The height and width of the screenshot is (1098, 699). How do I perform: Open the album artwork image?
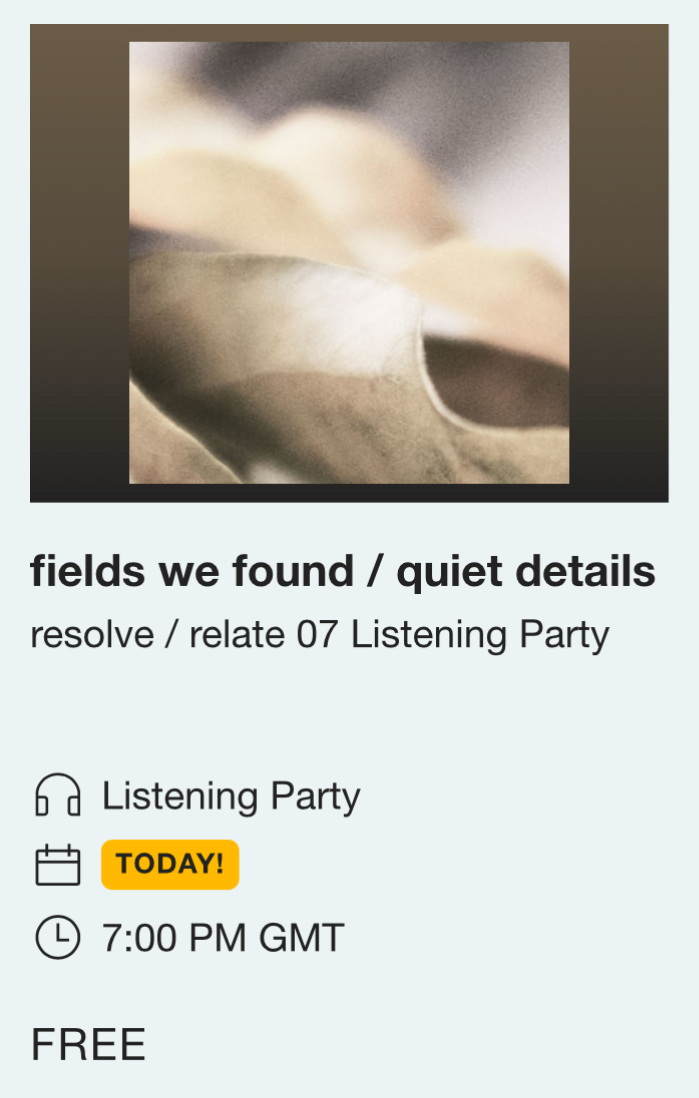(349, 262)
